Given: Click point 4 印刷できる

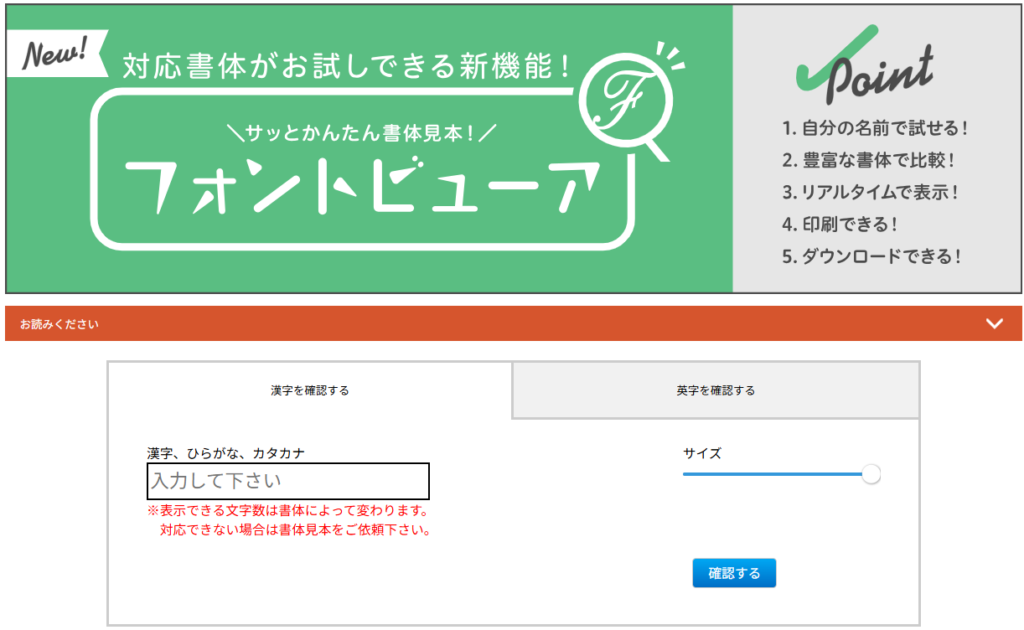Looking at the screenshot, I should pos(840,223).
